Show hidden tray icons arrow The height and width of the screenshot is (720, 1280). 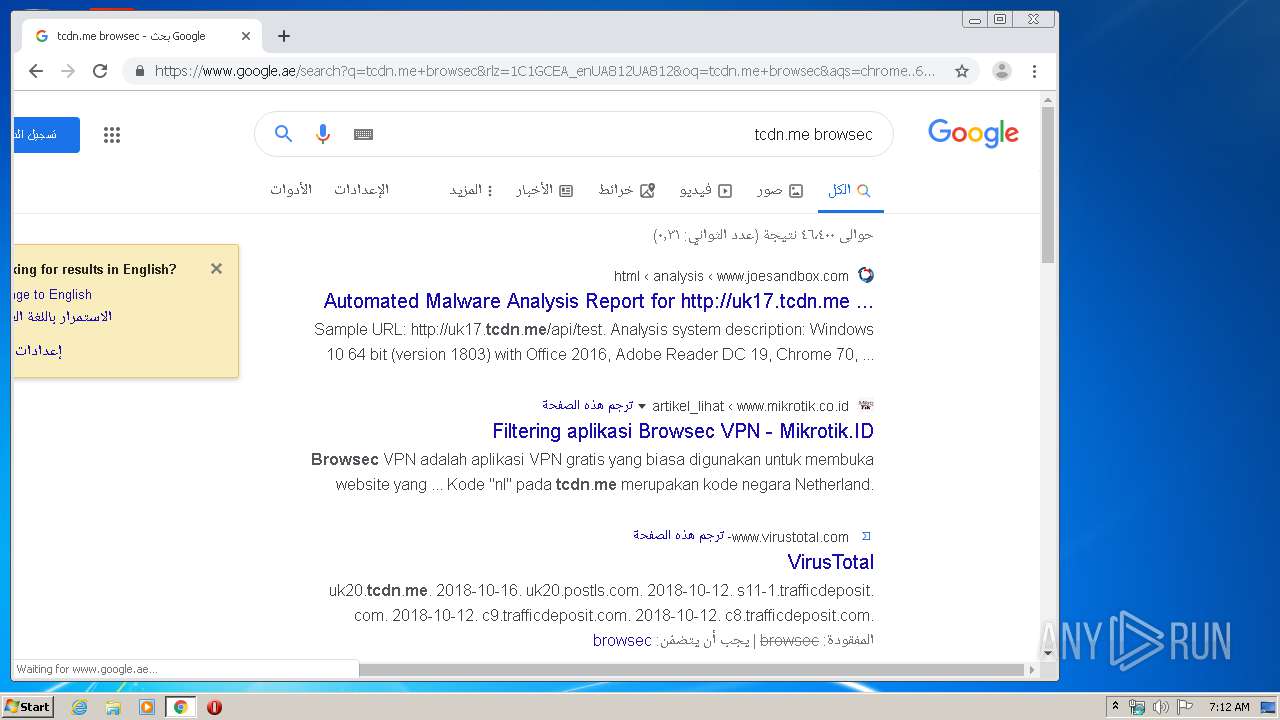(1115, 707)
